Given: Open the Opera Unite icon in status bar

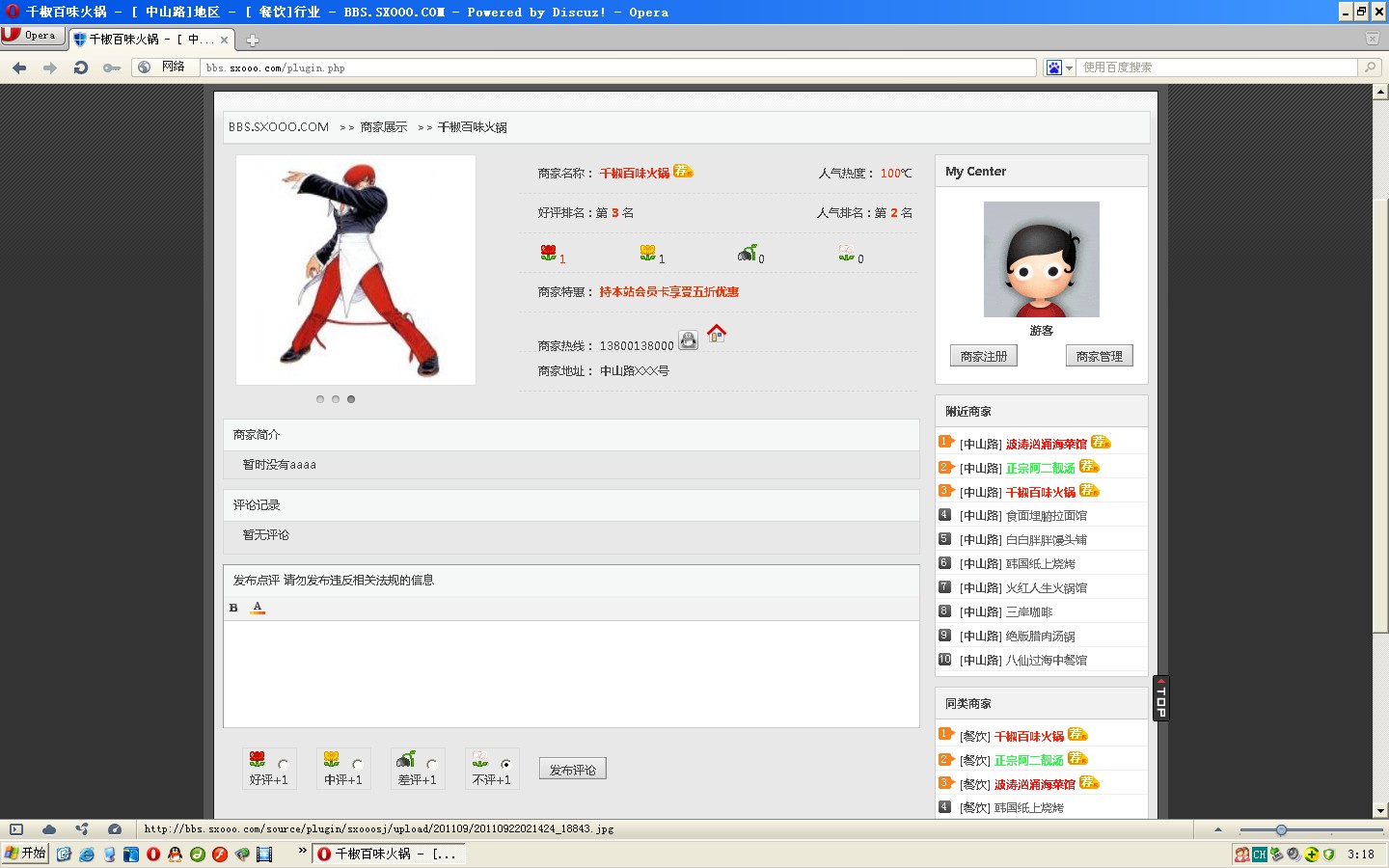Looking at the screenshot, I should [x=82, y=828].
